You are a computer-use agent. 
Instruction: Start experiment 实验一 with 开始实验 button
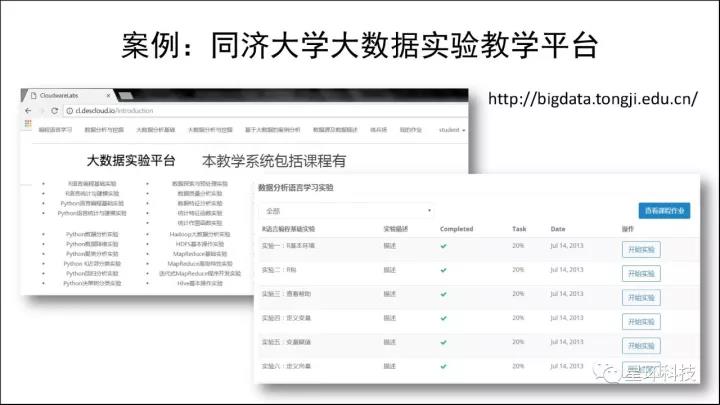point(641,250)
